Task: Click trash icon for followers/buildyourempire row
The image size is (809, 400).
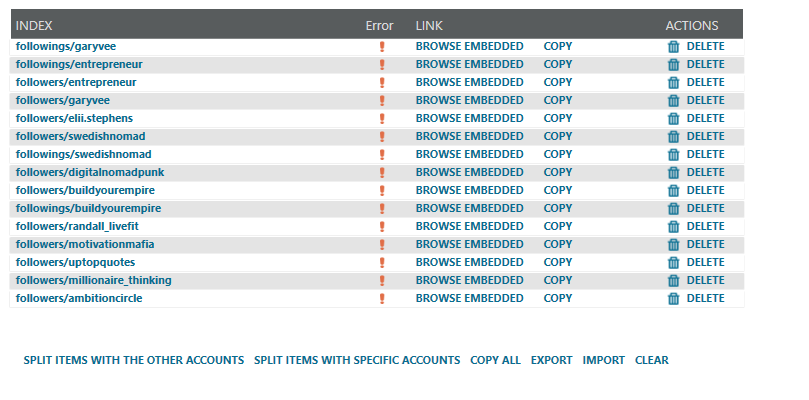Action: click(673, 190)
